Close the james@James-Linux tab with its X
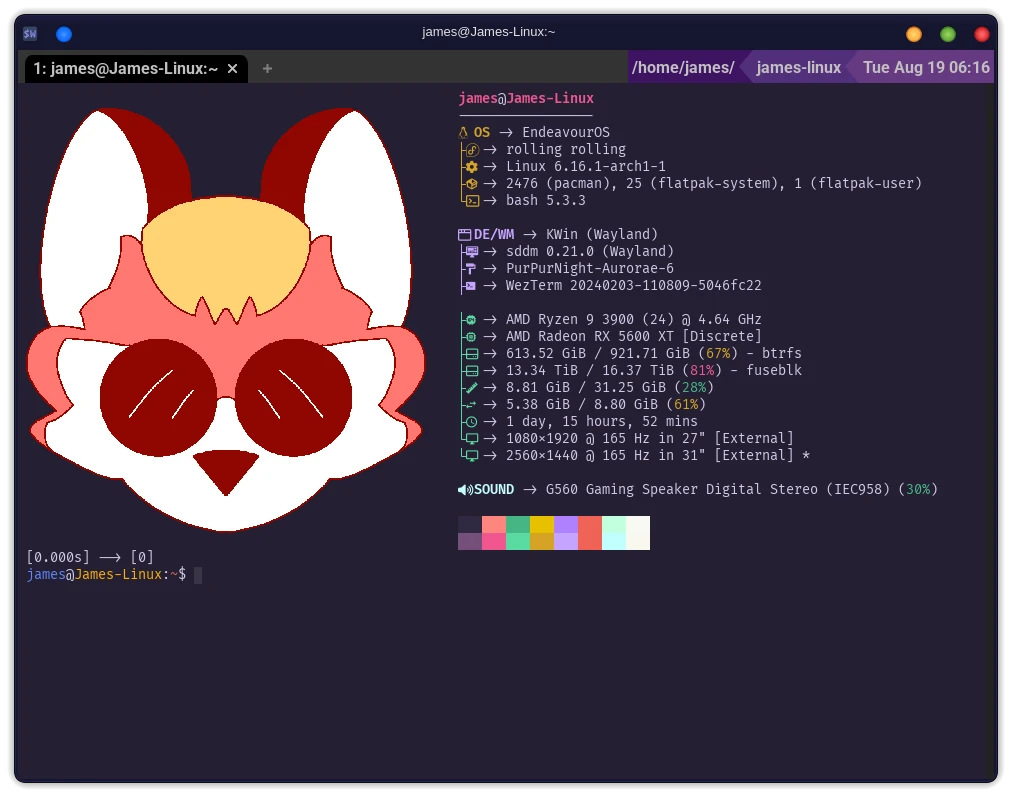Viewport: 1012px width, 797px height. [233, 69]
